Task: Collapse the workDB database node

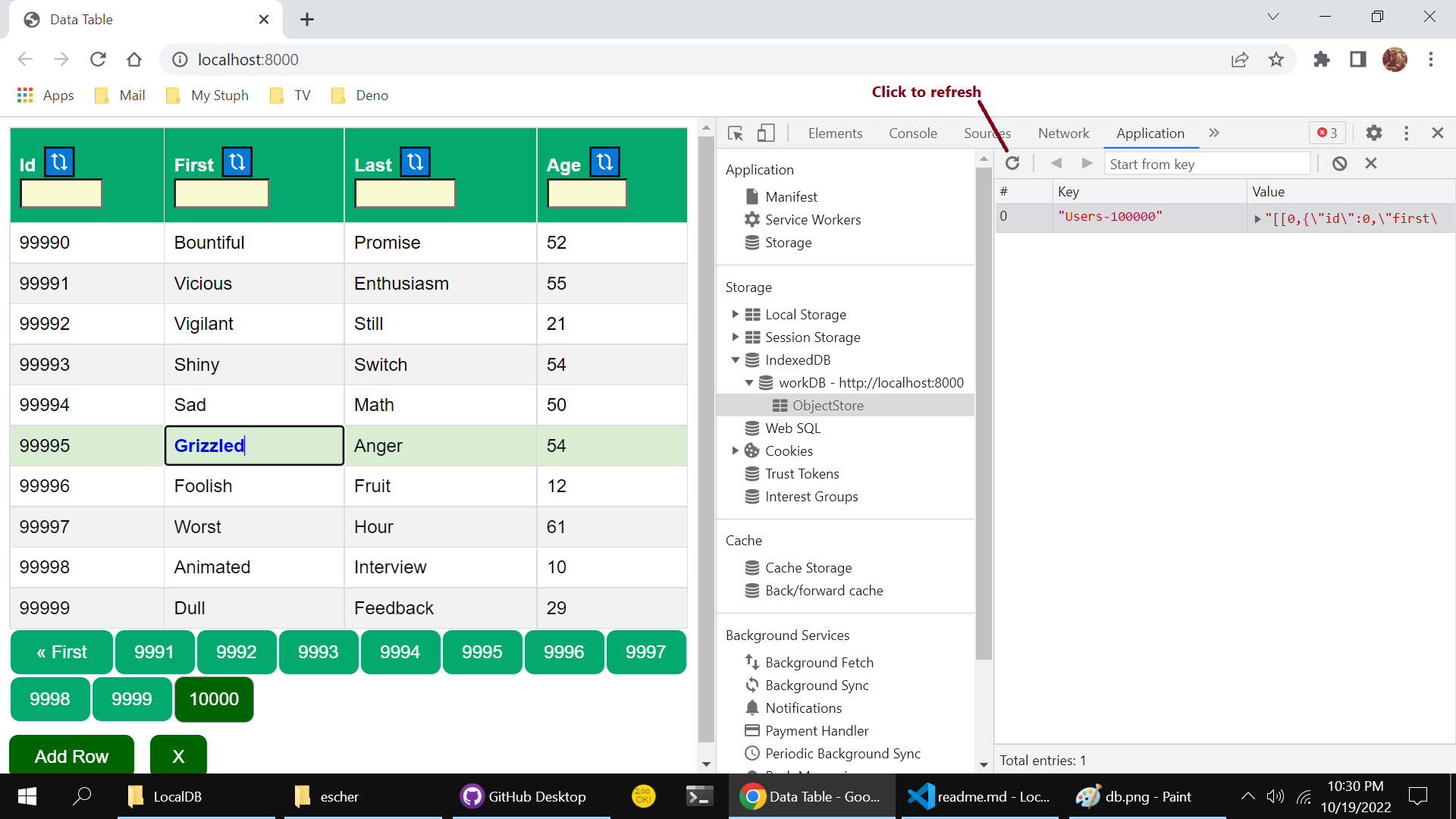Action: click(x=748, y=382)
